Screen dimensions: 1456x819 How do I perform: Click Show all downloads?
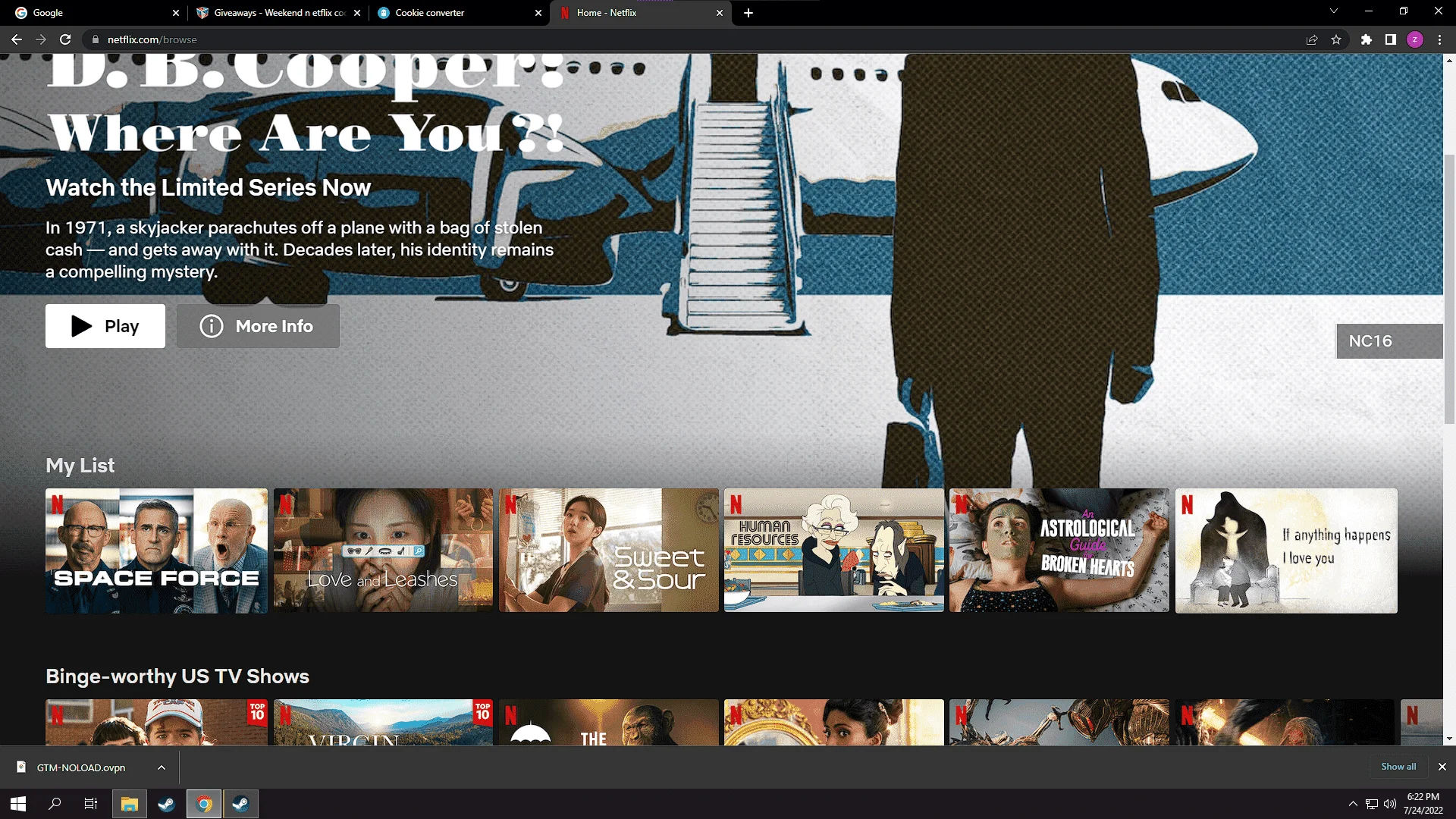(1398, 767)
